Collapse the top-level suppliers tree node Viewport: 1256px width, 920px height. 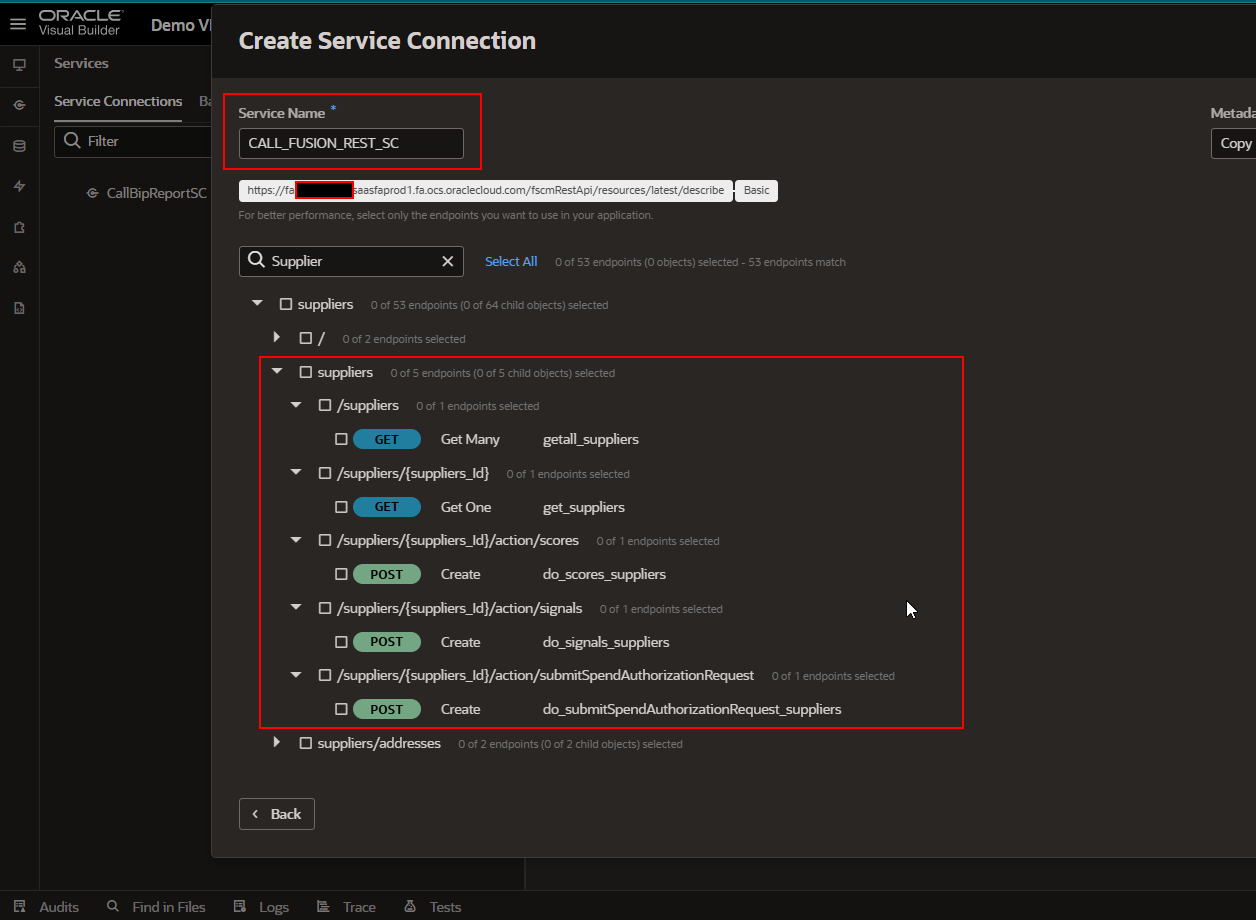258,303
